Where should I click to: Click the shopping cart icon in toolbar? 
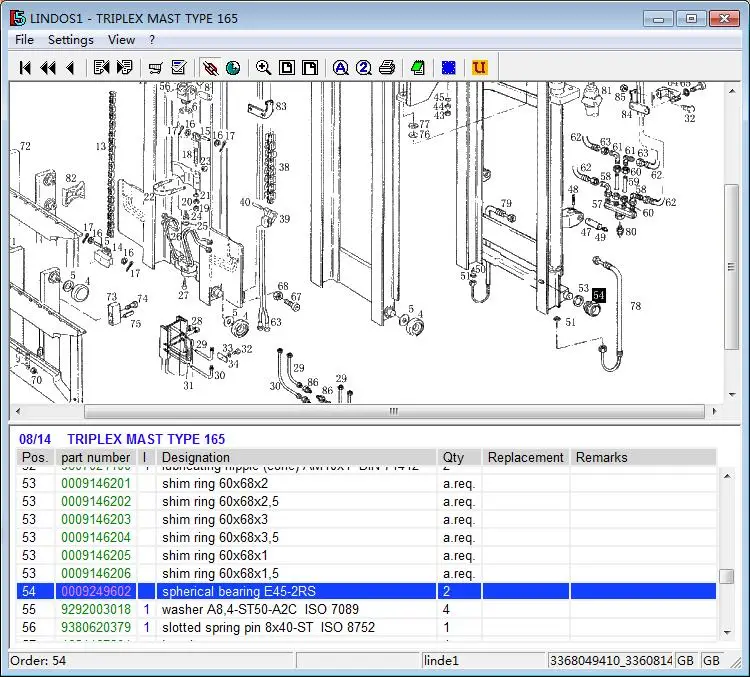155,68
